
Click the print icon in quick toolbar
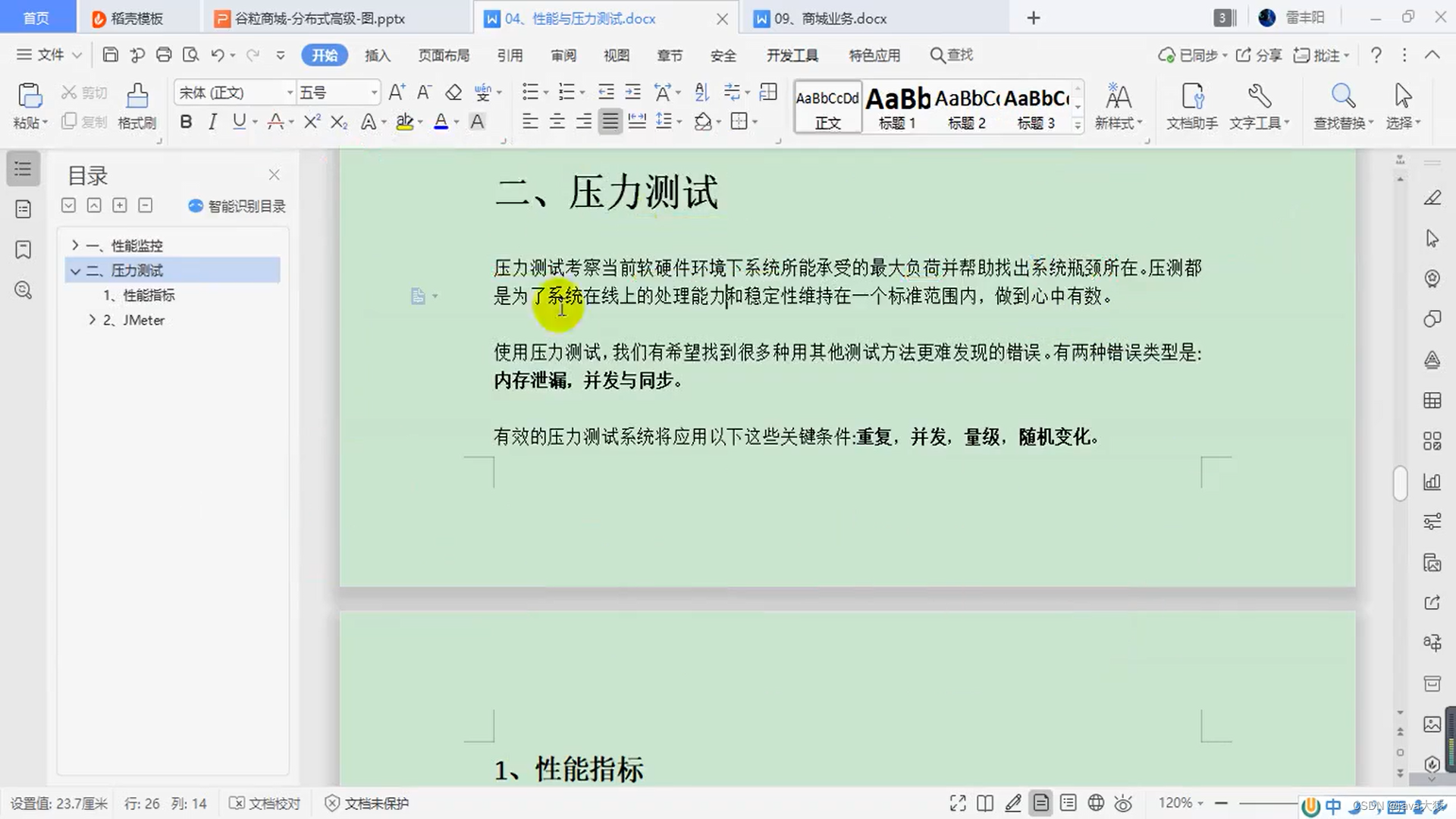164,55
